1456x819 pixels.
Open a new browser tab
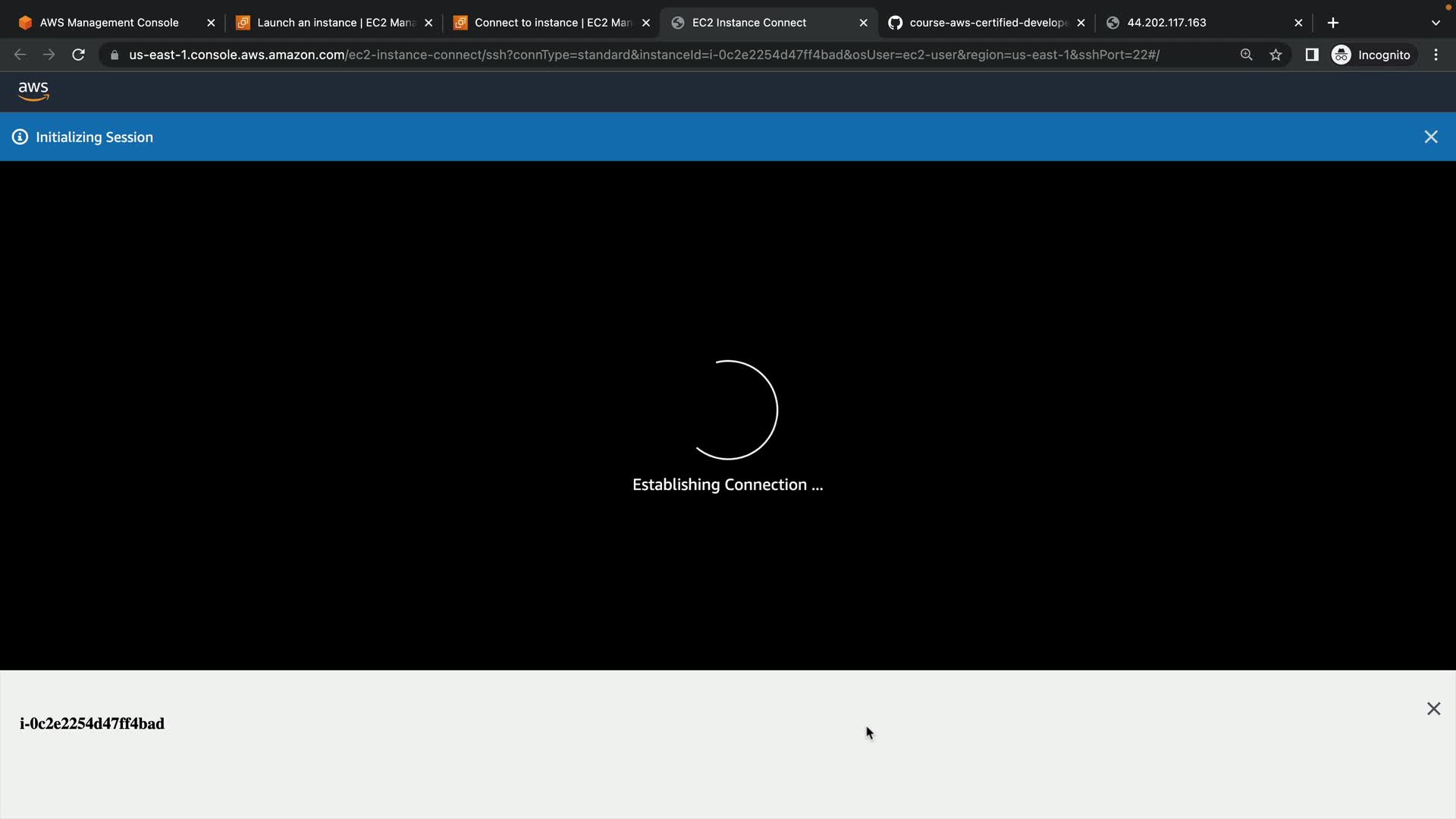coord(1333,23)
